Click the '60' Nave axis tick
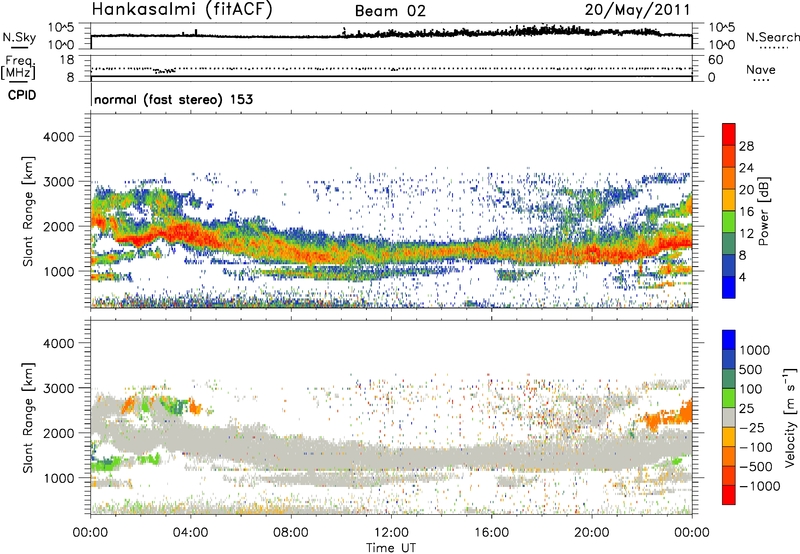The width and height of the screenshot is (800, 554). [x=716, y=60]
